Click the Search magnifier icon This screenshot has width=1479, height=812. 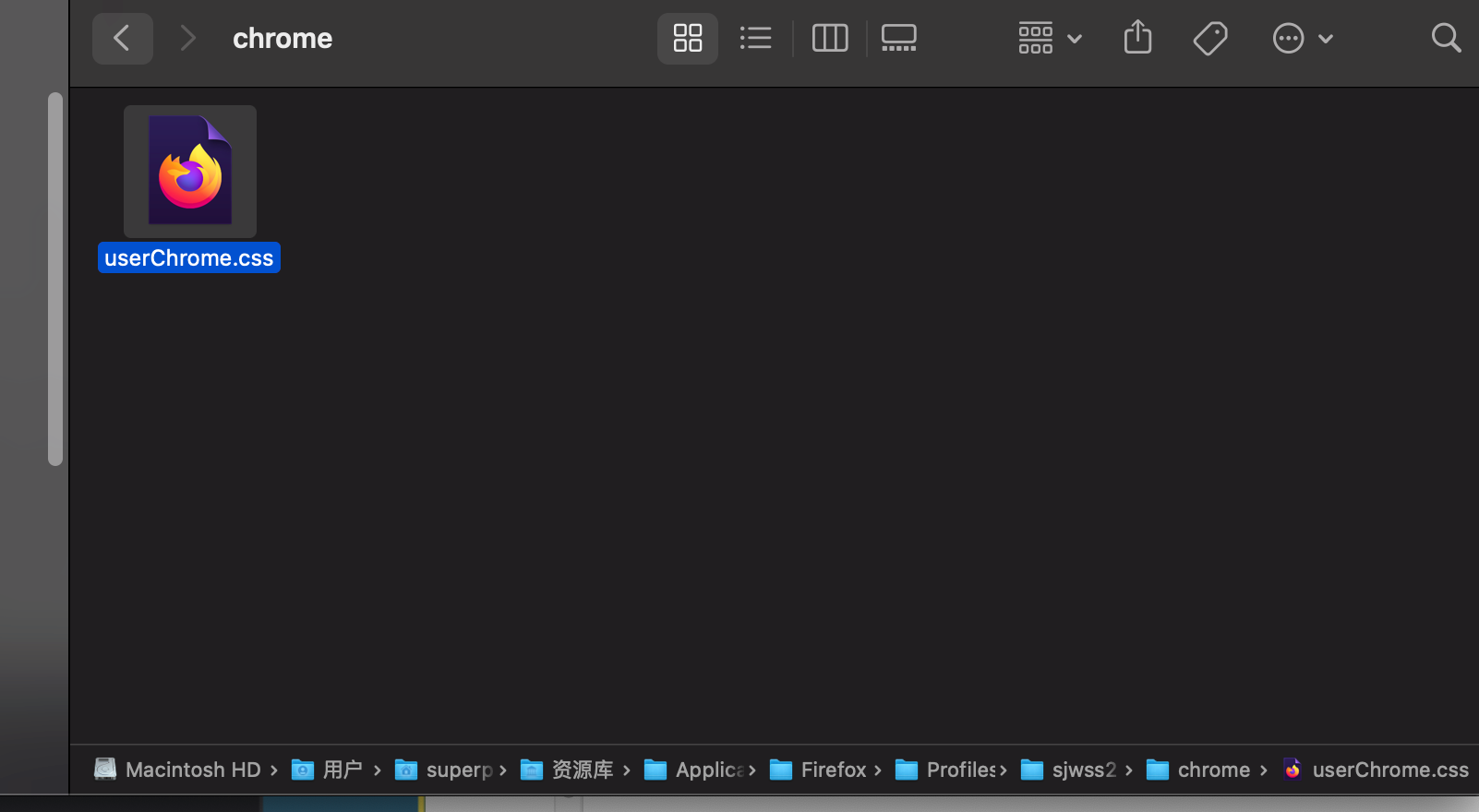(x=1446, y=38)
